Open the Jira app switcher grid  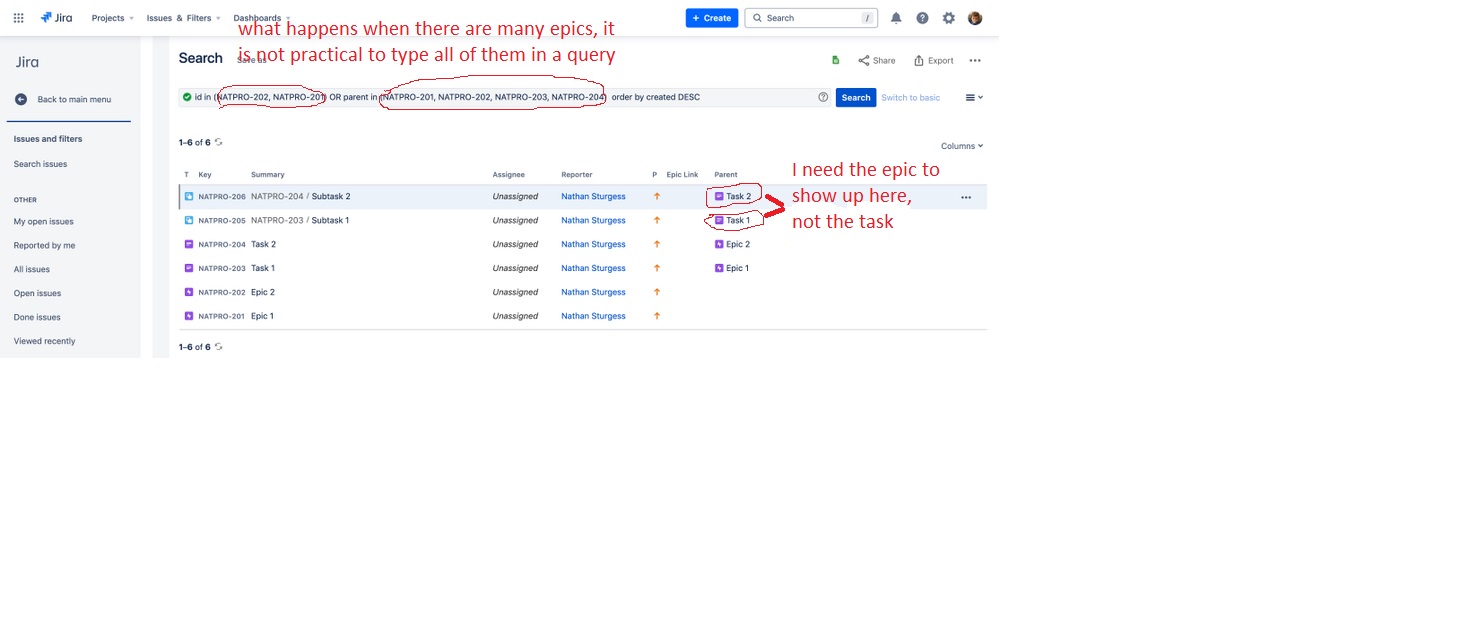(18, 17)
